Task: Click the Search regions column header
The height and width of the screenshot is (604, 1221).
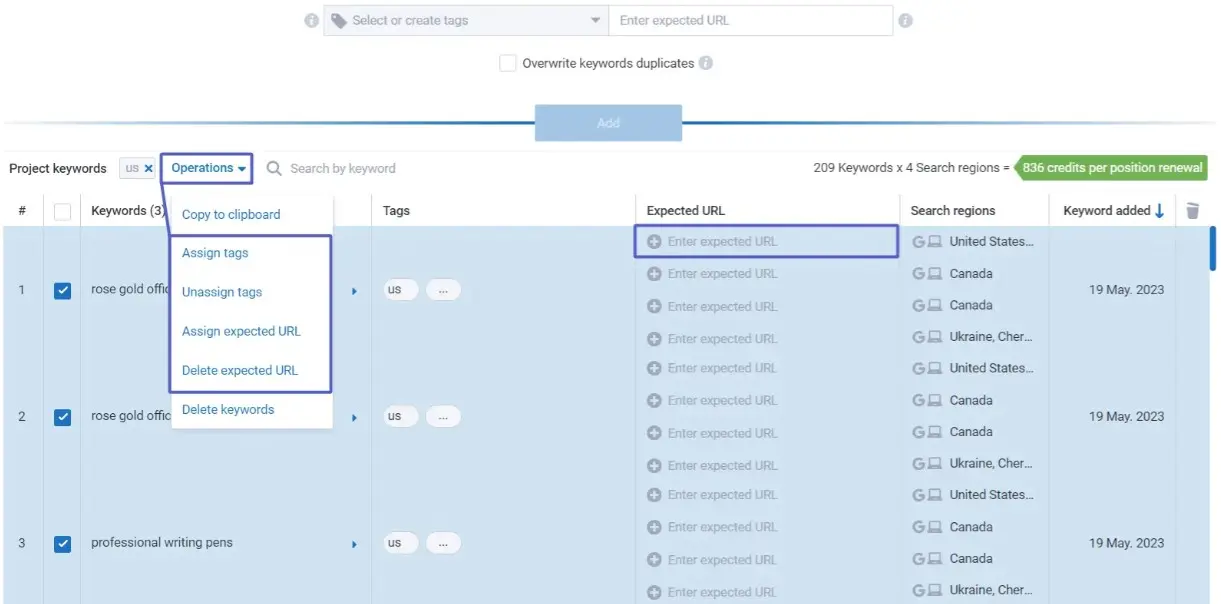Action: (953, 211)
